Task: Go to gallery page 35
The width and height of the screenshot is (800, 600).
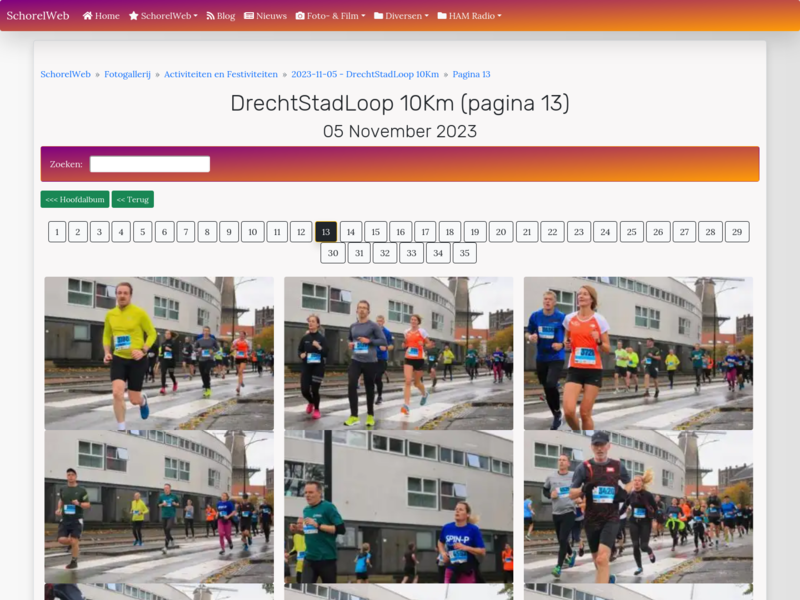Action: 464,253
